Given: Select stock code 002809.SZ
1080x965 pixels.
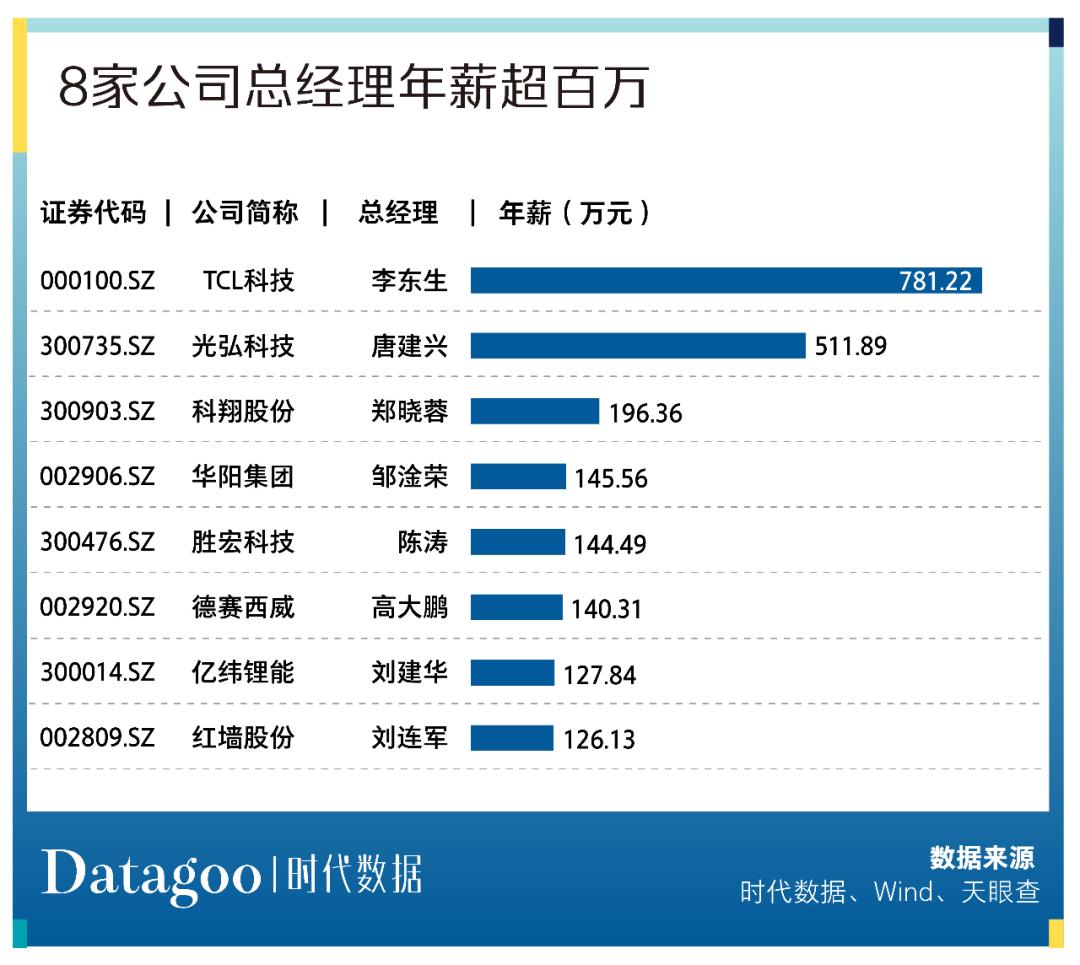Looking at the screenshot, I should coord(98,738).
